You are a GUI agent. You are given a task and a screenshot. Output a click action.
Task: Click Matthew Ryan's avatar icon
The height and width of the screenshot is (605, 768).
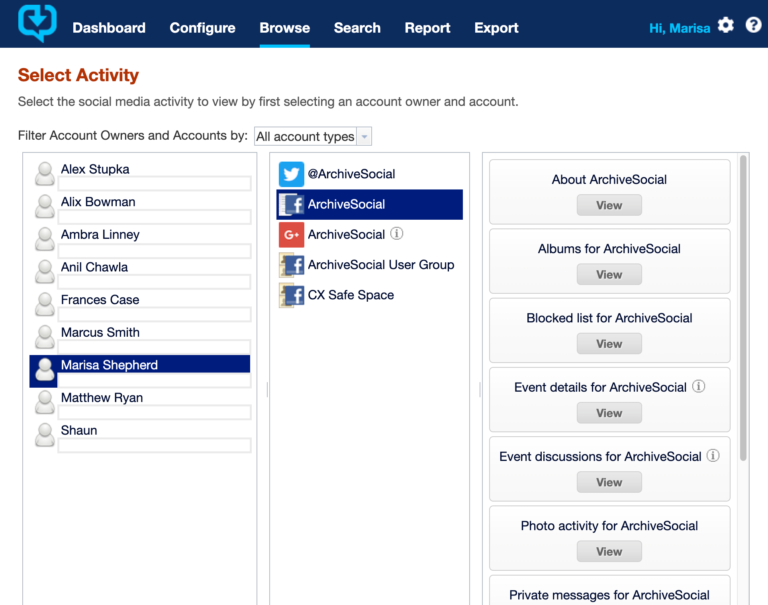coord(45,402)
